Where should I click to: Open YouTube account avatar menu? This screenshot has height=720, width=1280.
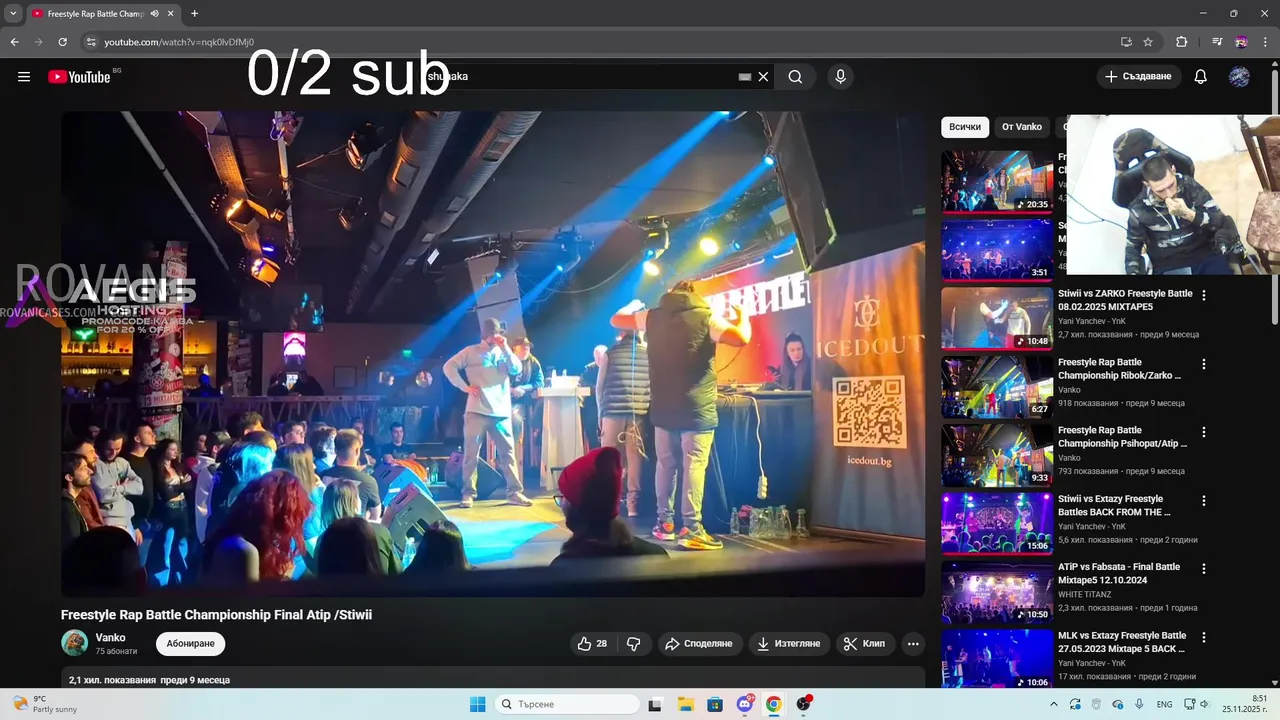point(1239,77)
